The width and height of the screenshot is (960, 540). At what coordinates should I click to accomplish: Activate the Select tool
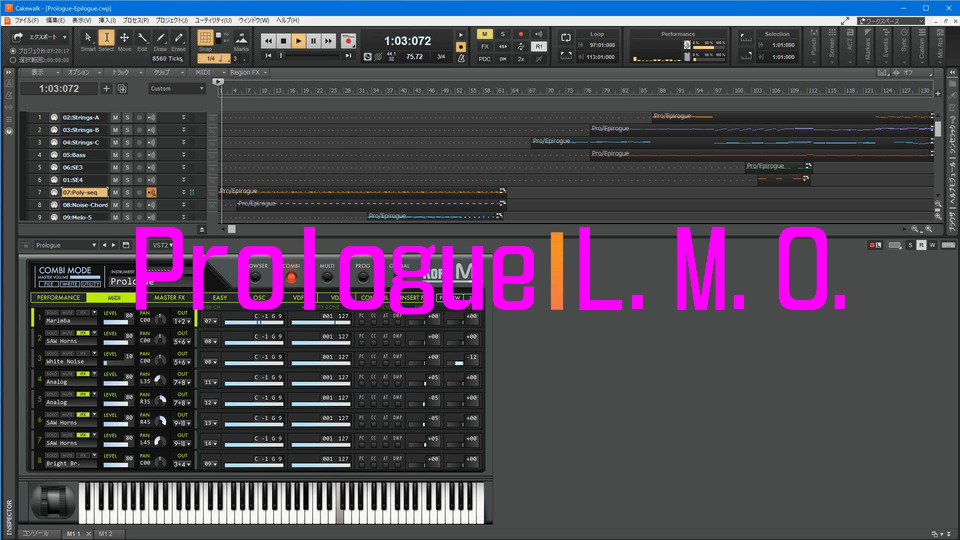pyautogui.click(x=106, y=40)
